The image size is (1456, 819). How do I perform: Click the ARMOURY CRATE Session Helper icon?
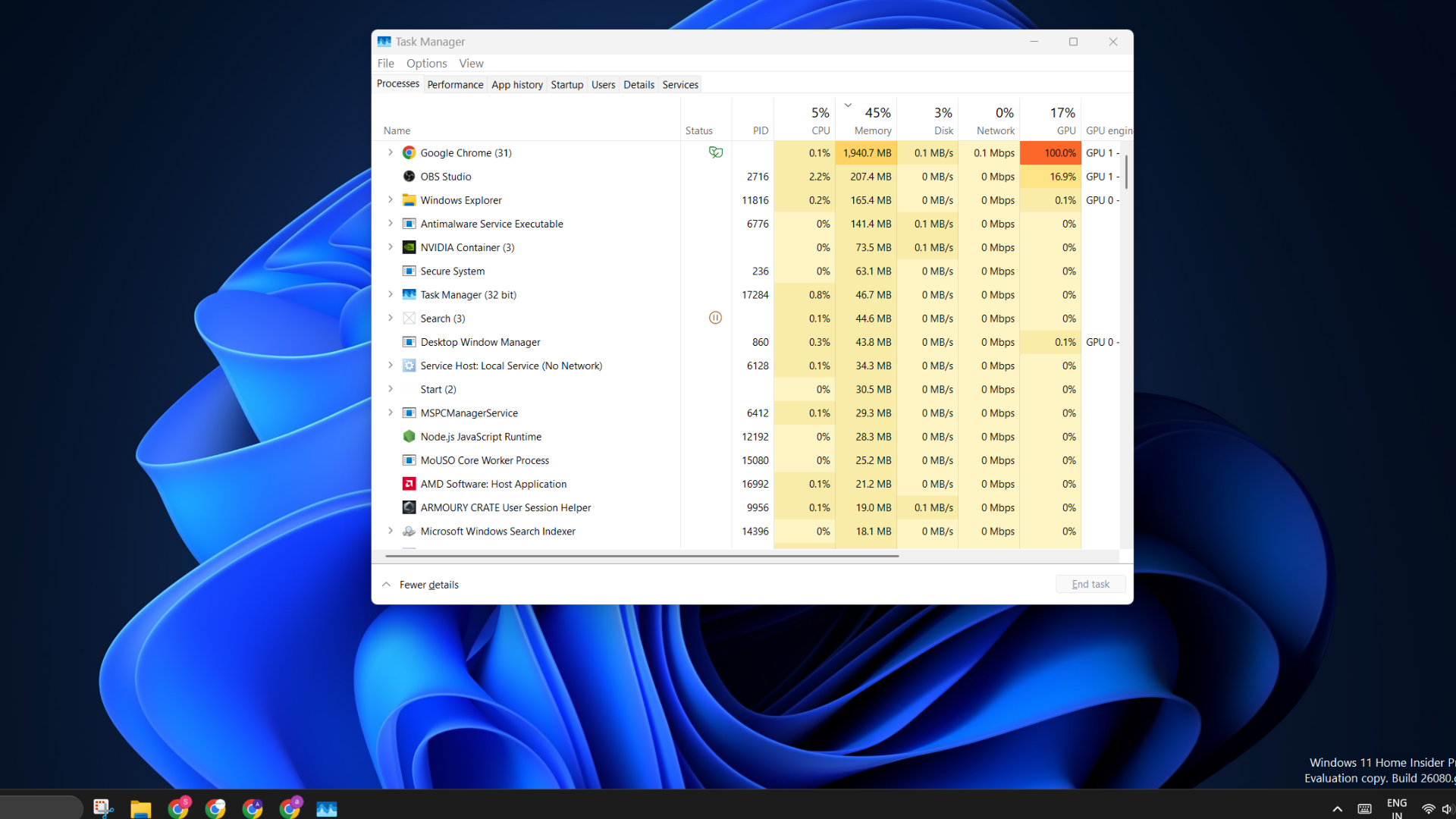409,507
